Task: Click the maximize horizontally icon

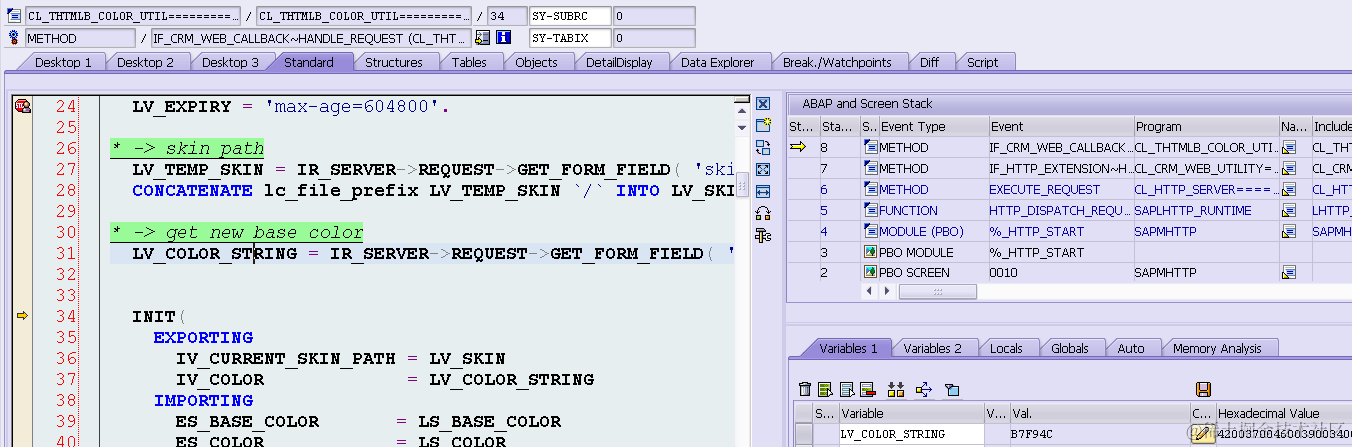Action: pos(763,191)
